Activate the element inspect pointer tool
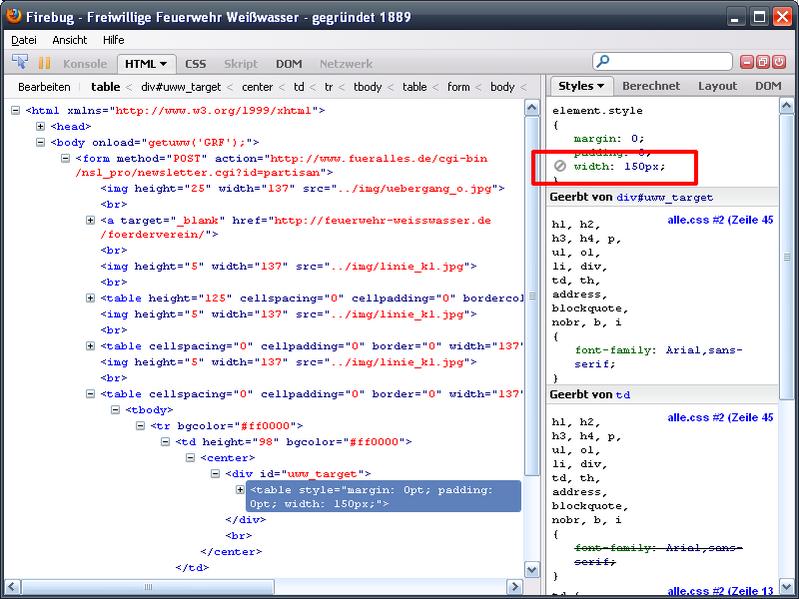The image size is (799, 599). pyautogui.click(x=19, y=63)
